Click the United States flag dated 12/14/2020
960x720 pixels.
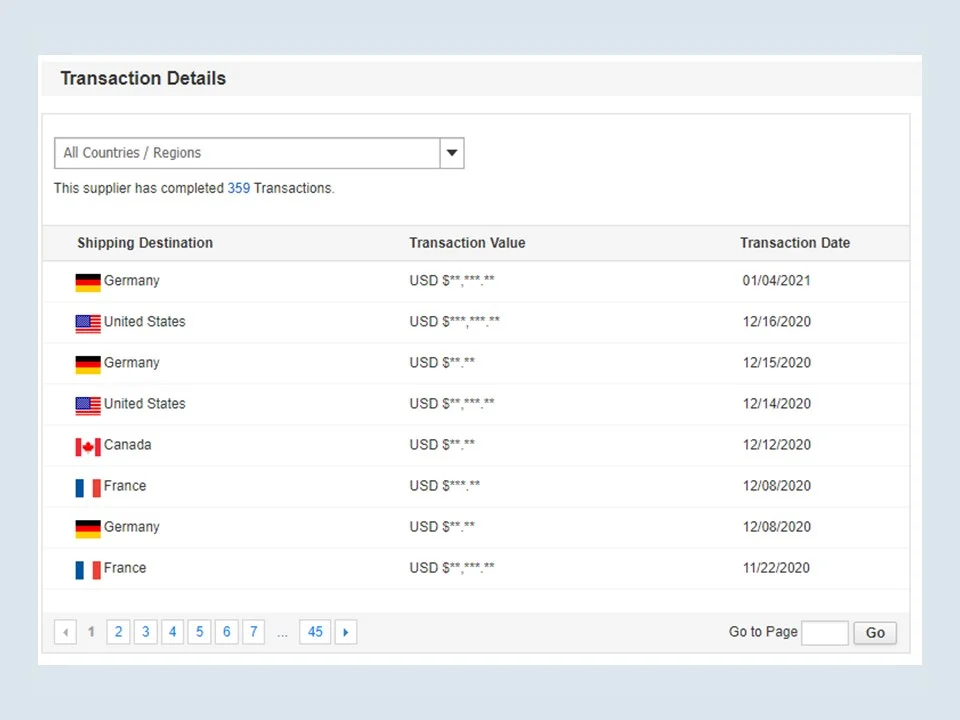88,405
